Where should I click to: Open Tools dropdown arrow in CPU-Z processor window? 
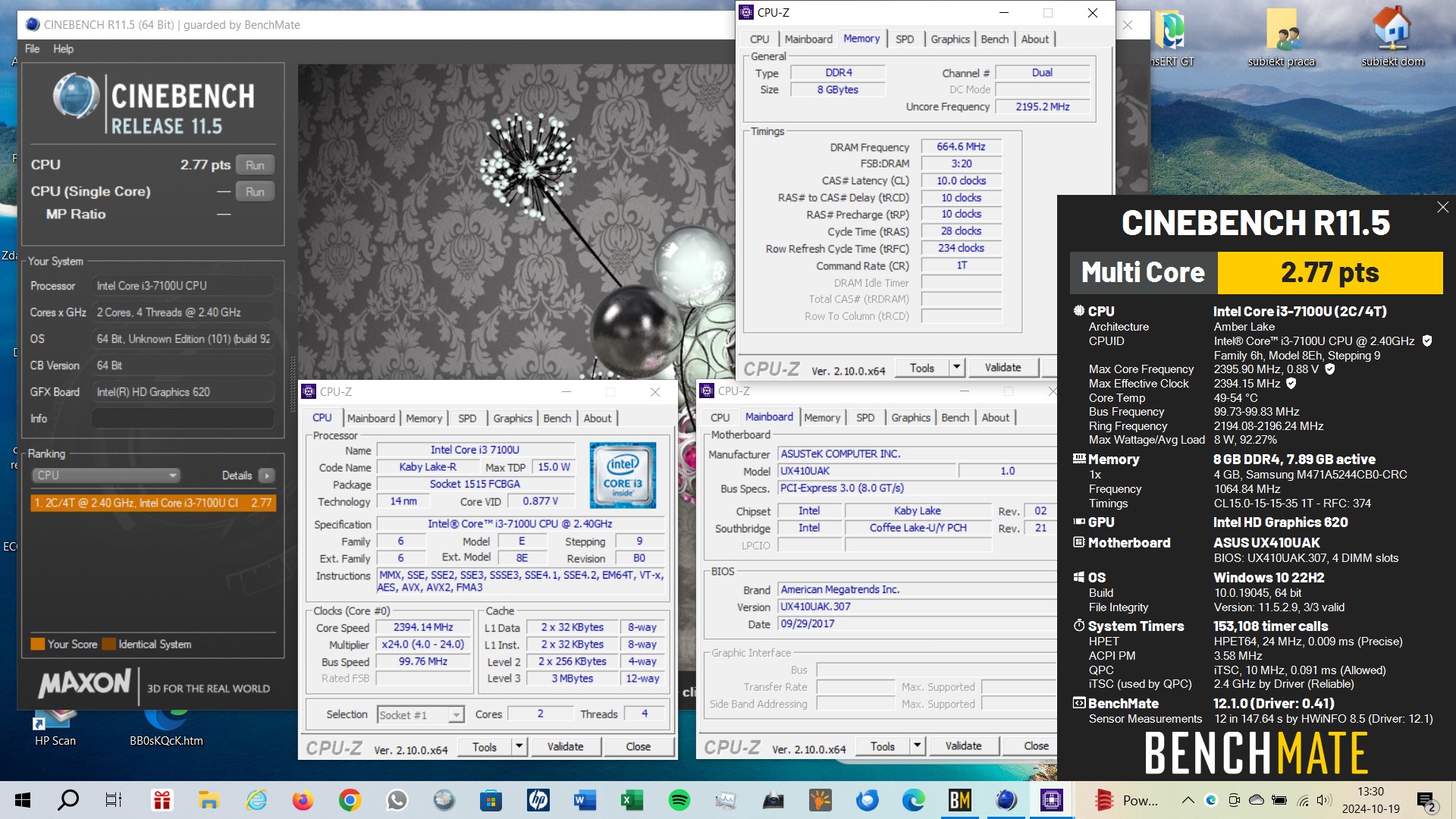[x=519, y=746]
